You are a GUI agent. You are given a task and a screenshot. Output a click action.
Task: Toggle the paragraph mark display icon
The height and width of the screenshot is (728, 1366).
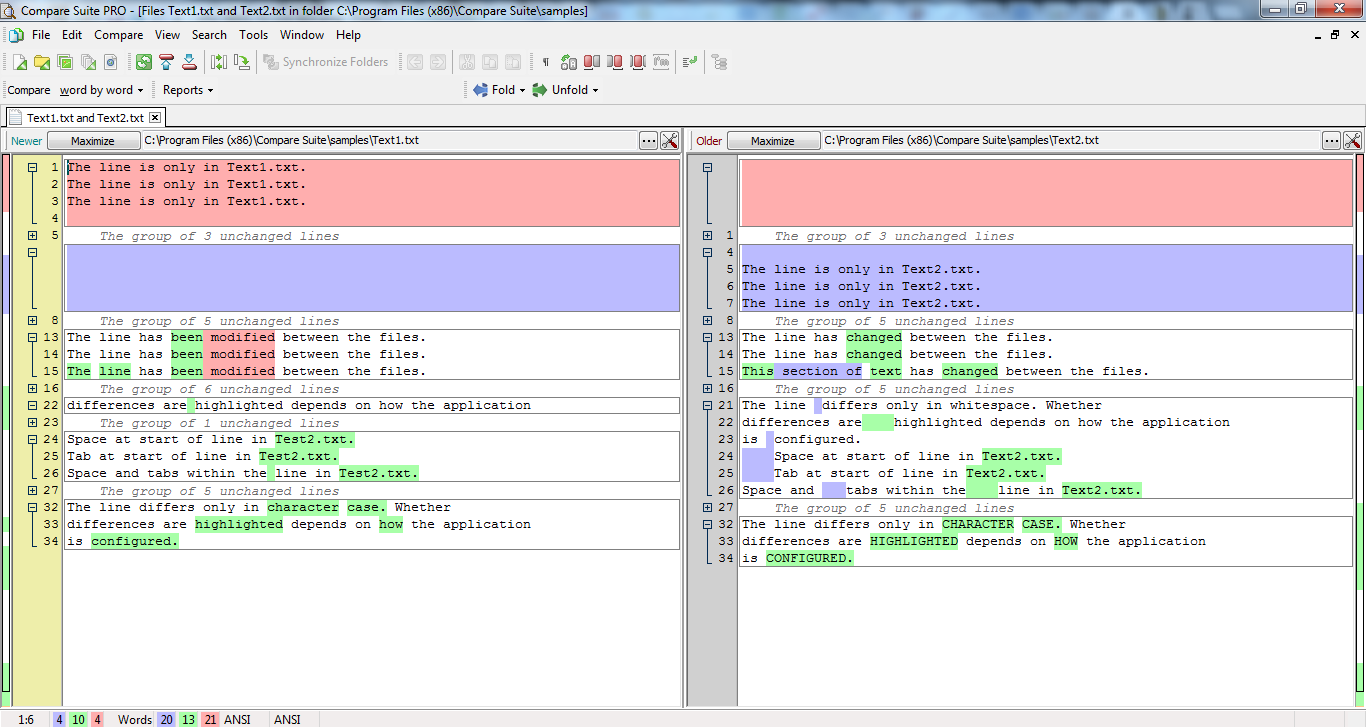coord(546,62)
